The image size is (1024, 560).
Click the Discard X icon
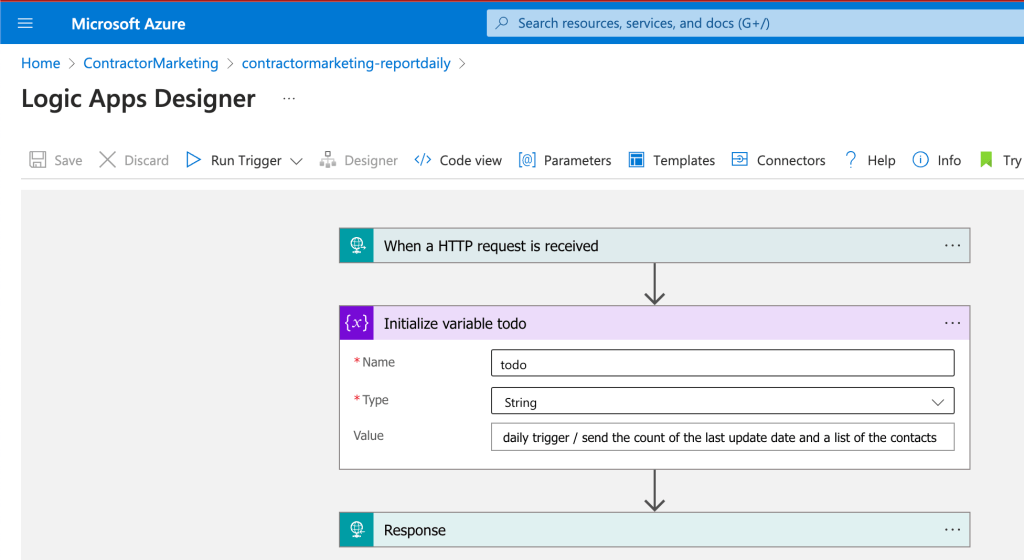(x=107, y=160)
